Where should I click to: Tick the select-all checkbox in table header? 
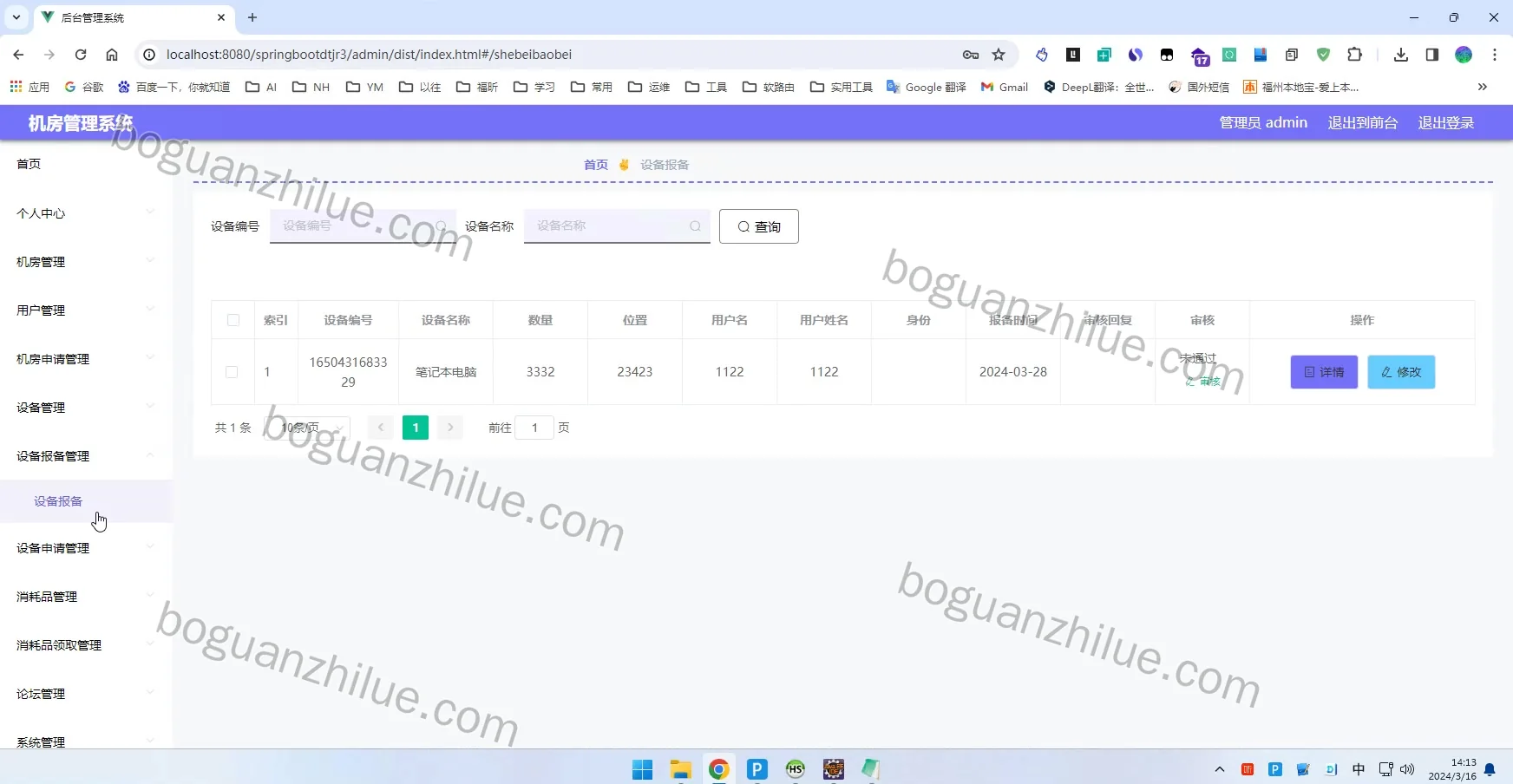[233, 320]
